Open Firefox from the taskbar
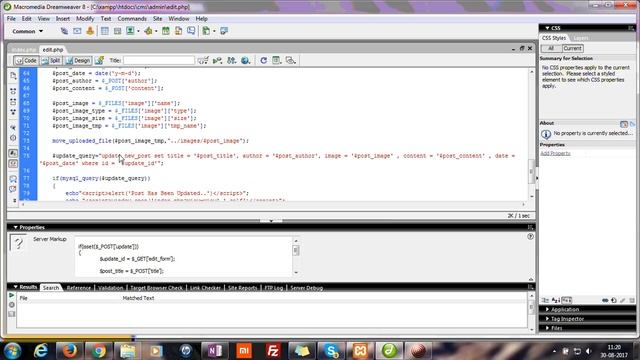 tap(69, 351)
